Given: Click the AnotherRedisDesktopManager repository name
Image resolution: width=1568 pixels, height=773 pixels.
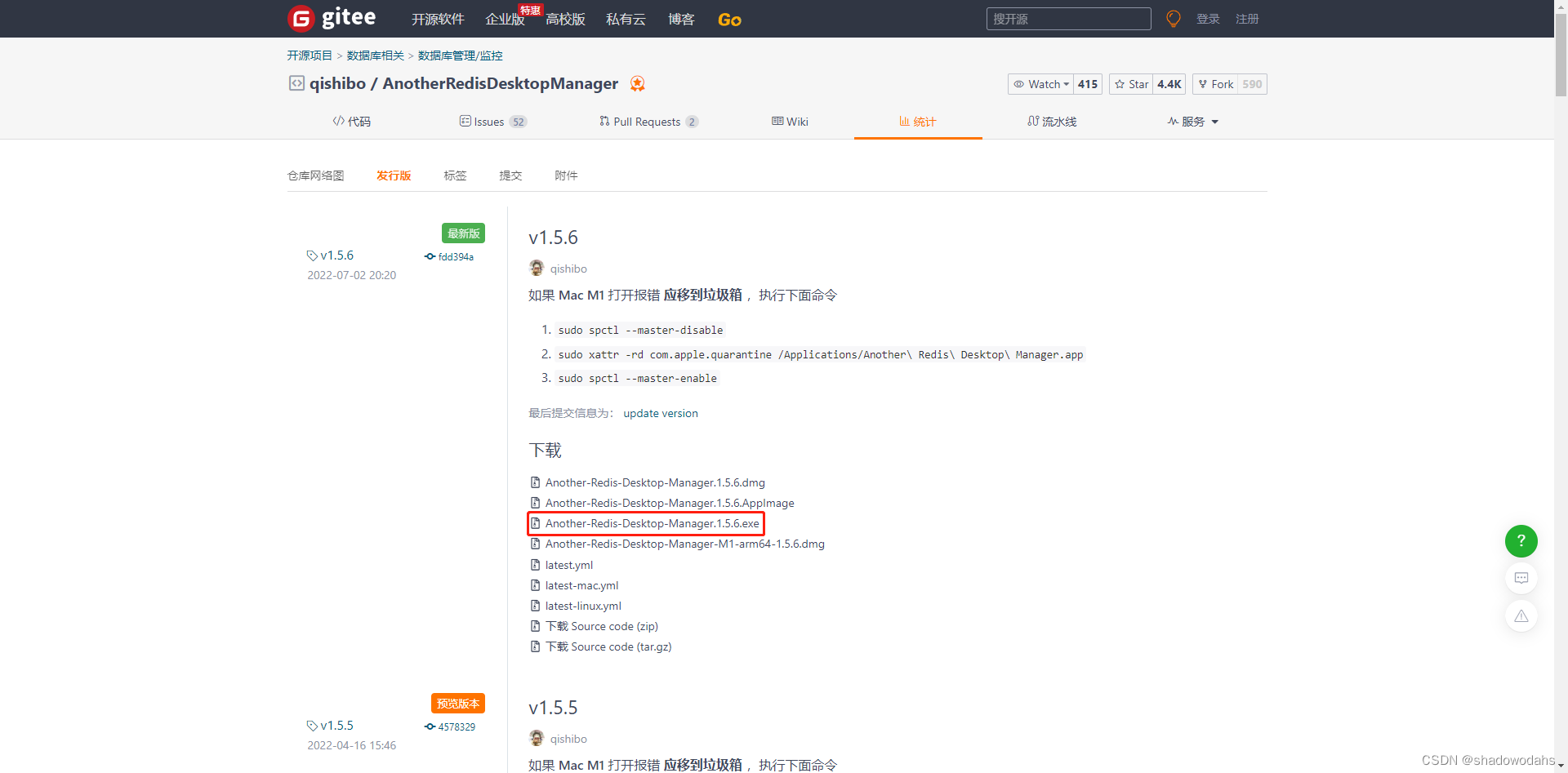Looking at the screenshot, I should pos(501,83).
